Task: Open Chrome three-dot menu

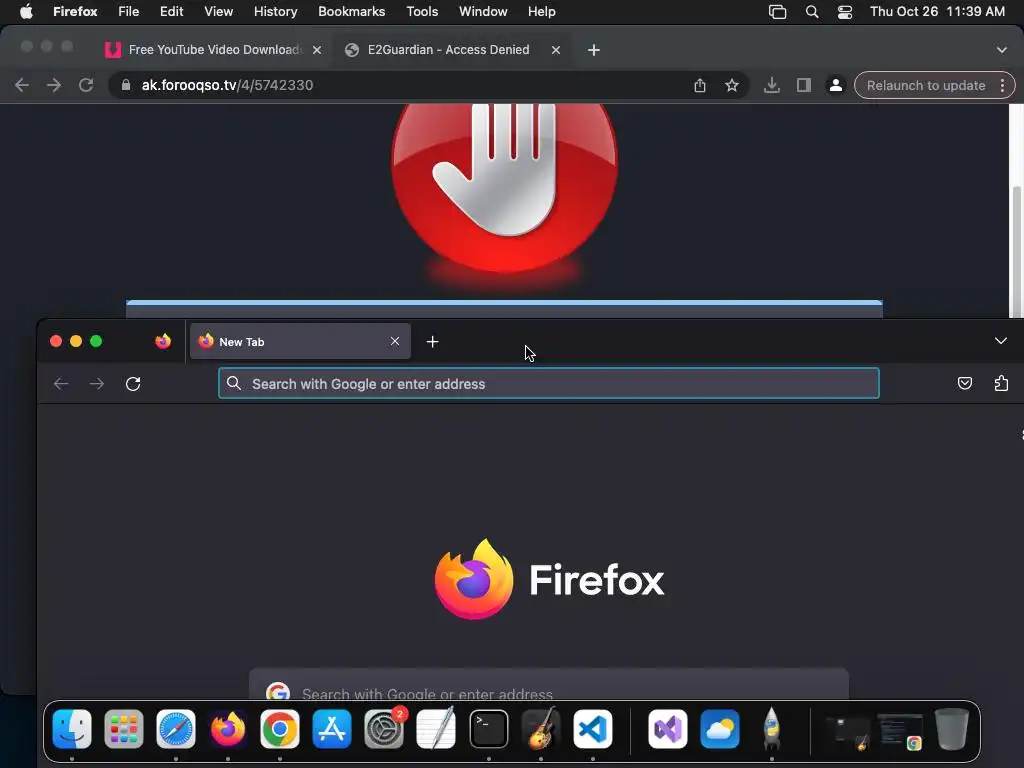Action: (1002, 86)
